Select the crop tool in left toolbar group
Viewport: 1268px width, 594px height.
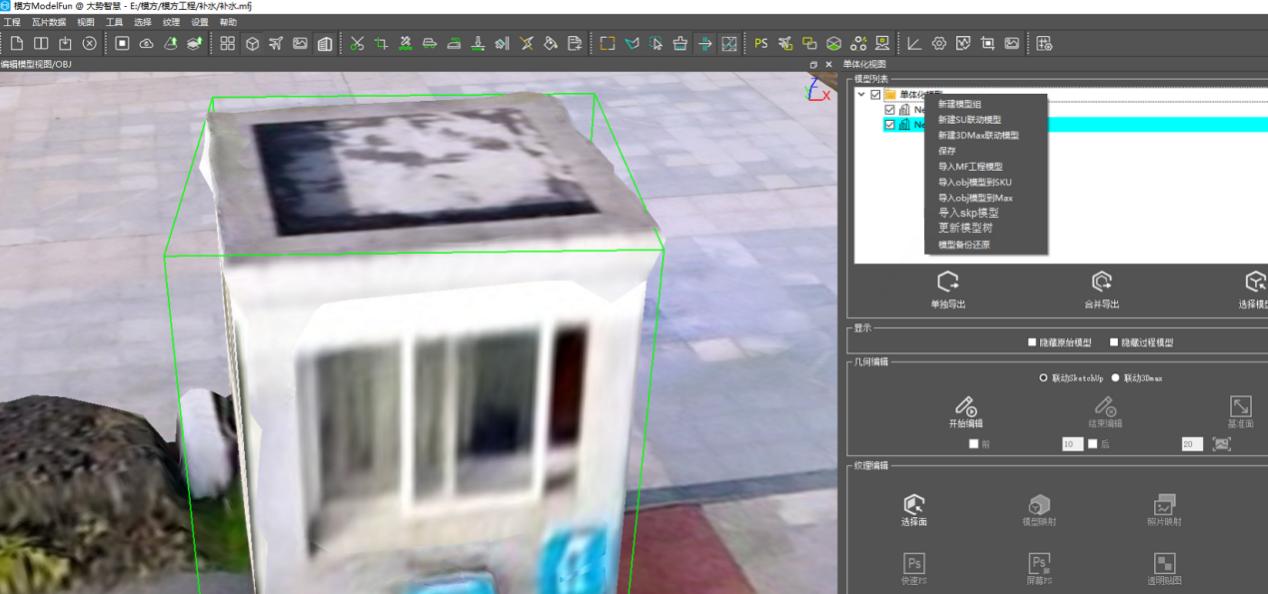point(381,43)
